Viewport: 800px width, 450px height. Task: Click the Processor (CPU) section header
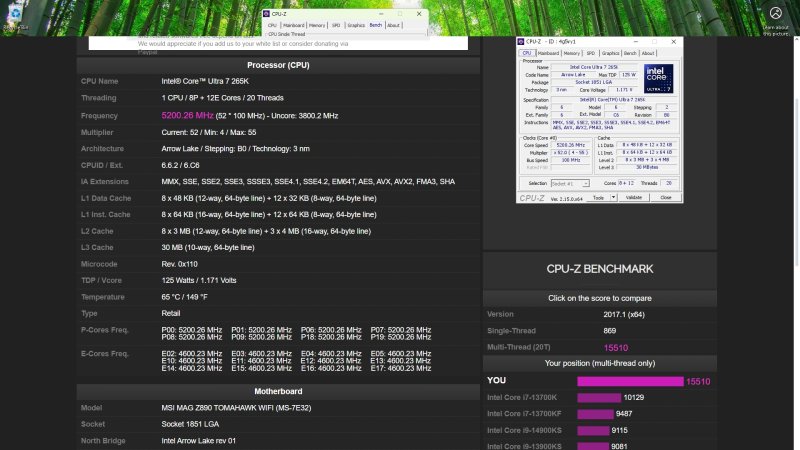[278, 65]
